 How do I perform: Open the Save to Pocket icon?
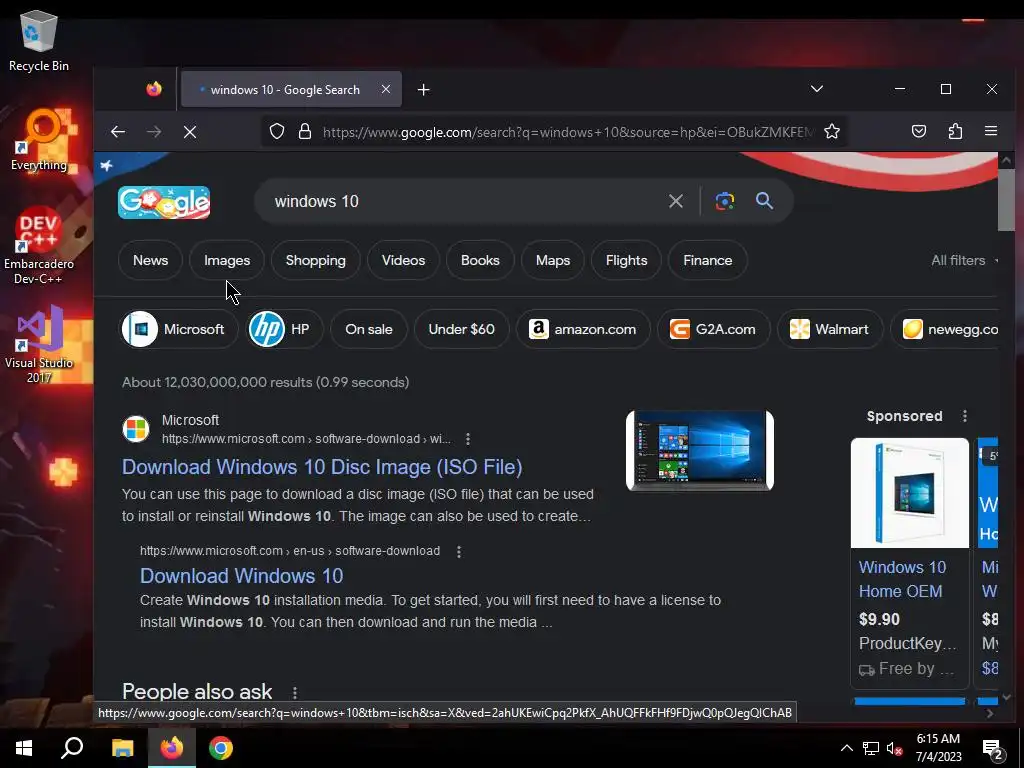(x=918, y=131)
